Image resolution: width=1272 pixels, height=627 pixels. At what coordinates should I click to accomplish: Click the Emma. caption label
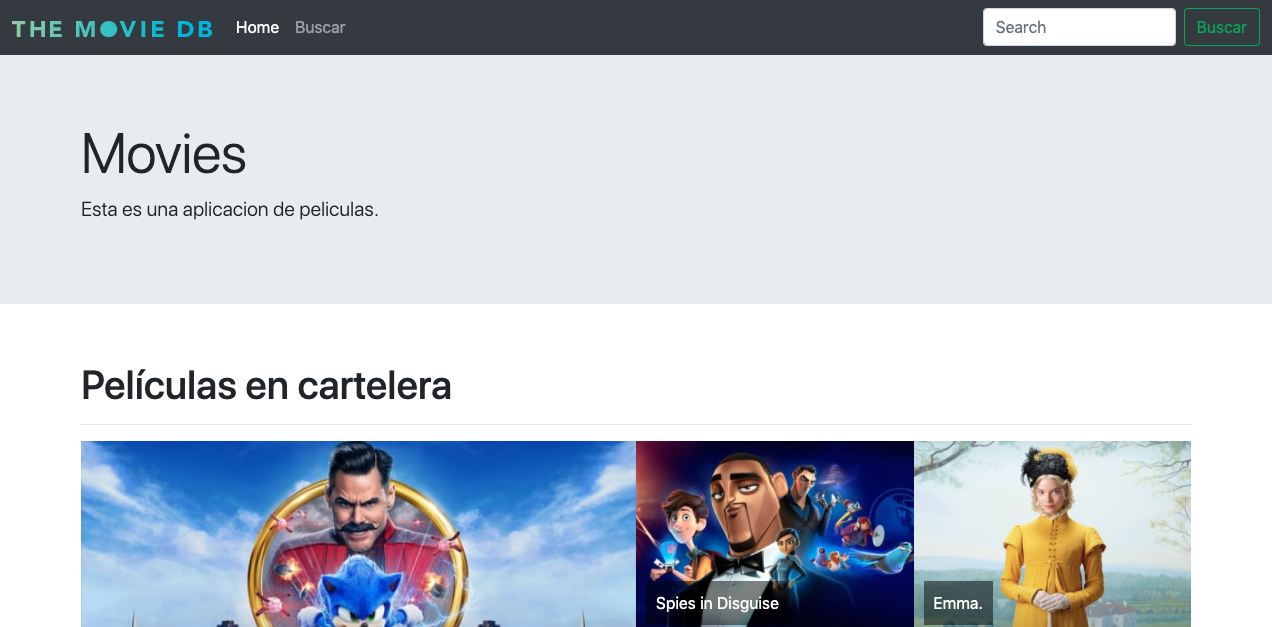pyautogui.click(x=958, y=603)
